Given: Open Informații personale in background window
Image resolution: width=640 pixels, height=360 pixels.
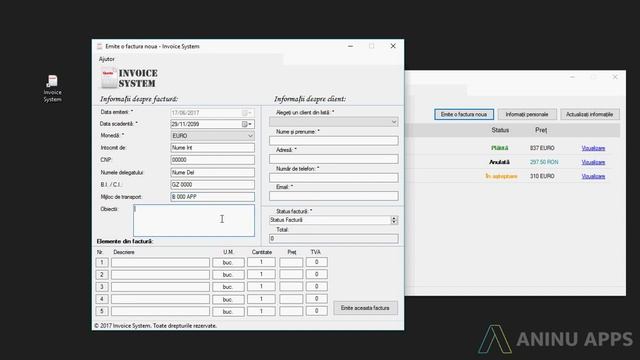Looking at the screenshot, I should point(527,114).
